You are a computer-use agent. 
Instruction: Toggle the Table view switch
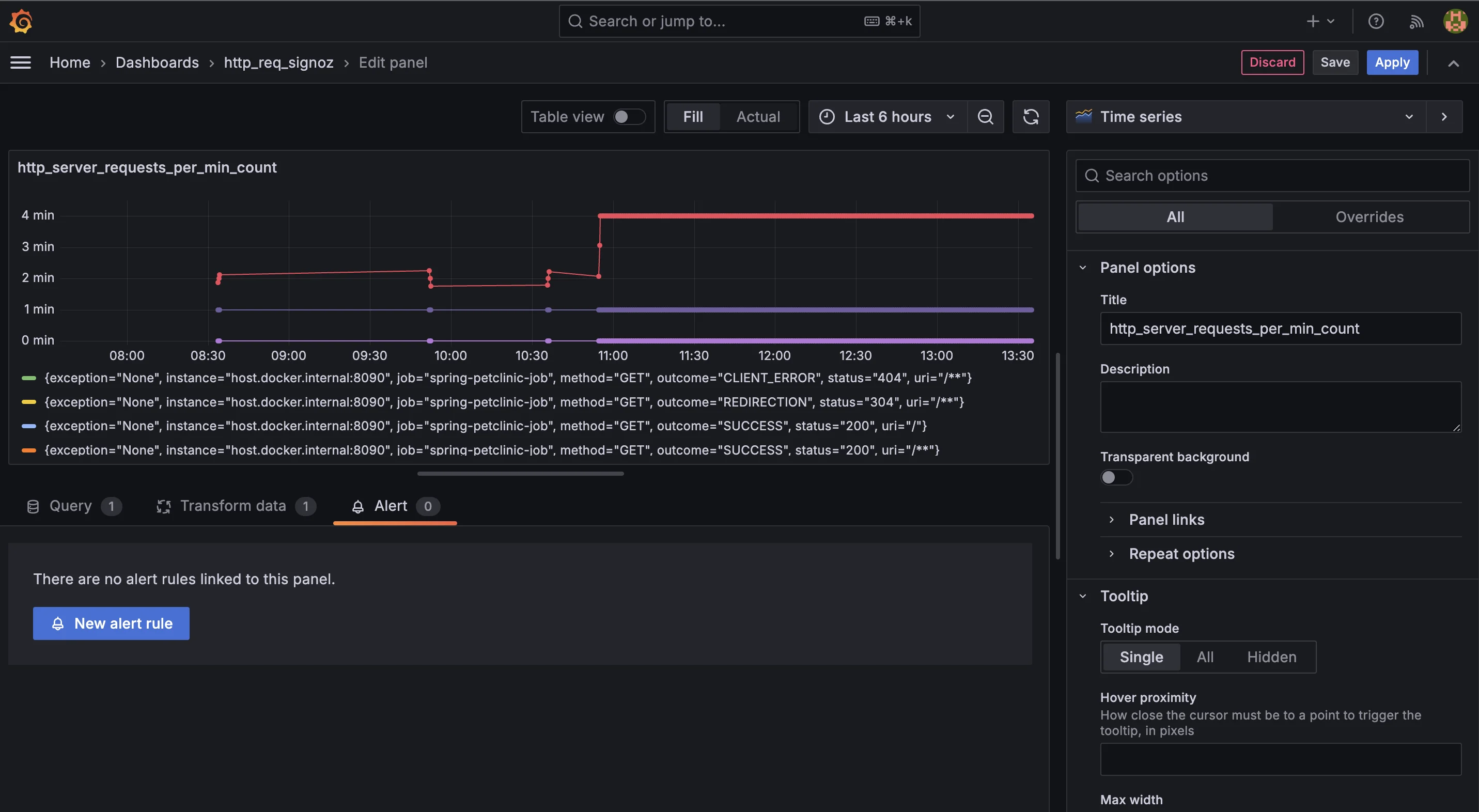(629, 117)
